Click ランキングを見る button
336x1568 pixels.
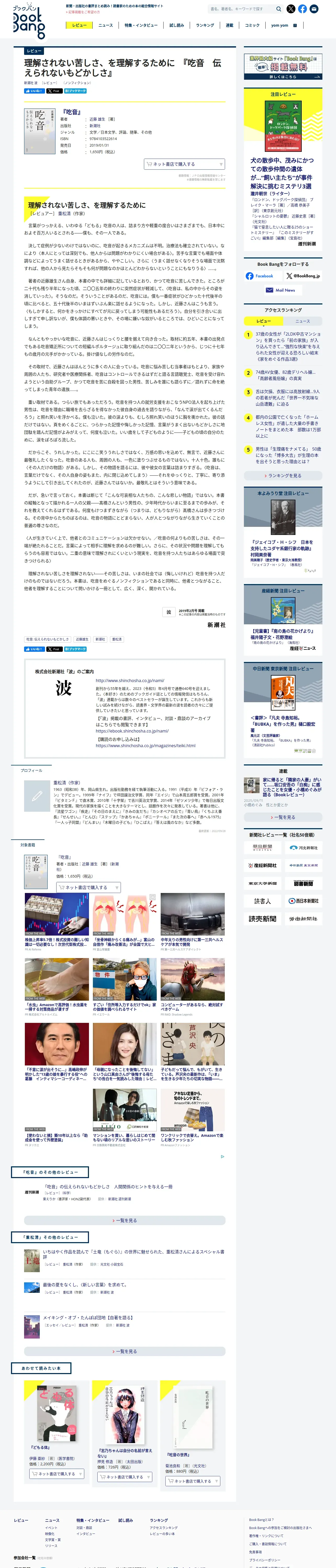click(283, 475)
